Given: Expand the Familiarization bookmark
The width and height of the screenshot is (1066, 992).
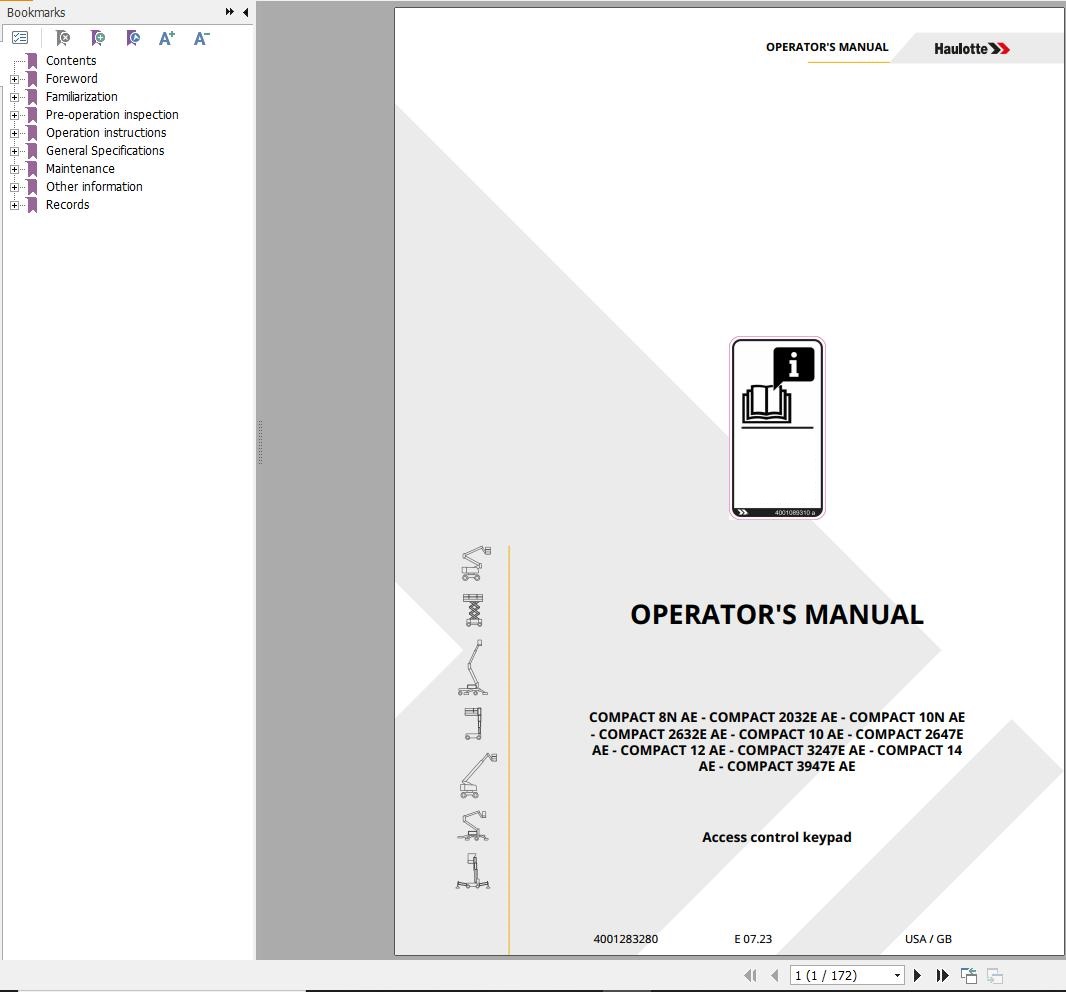Looking at the screenshot, I should [x=14, y=97].
